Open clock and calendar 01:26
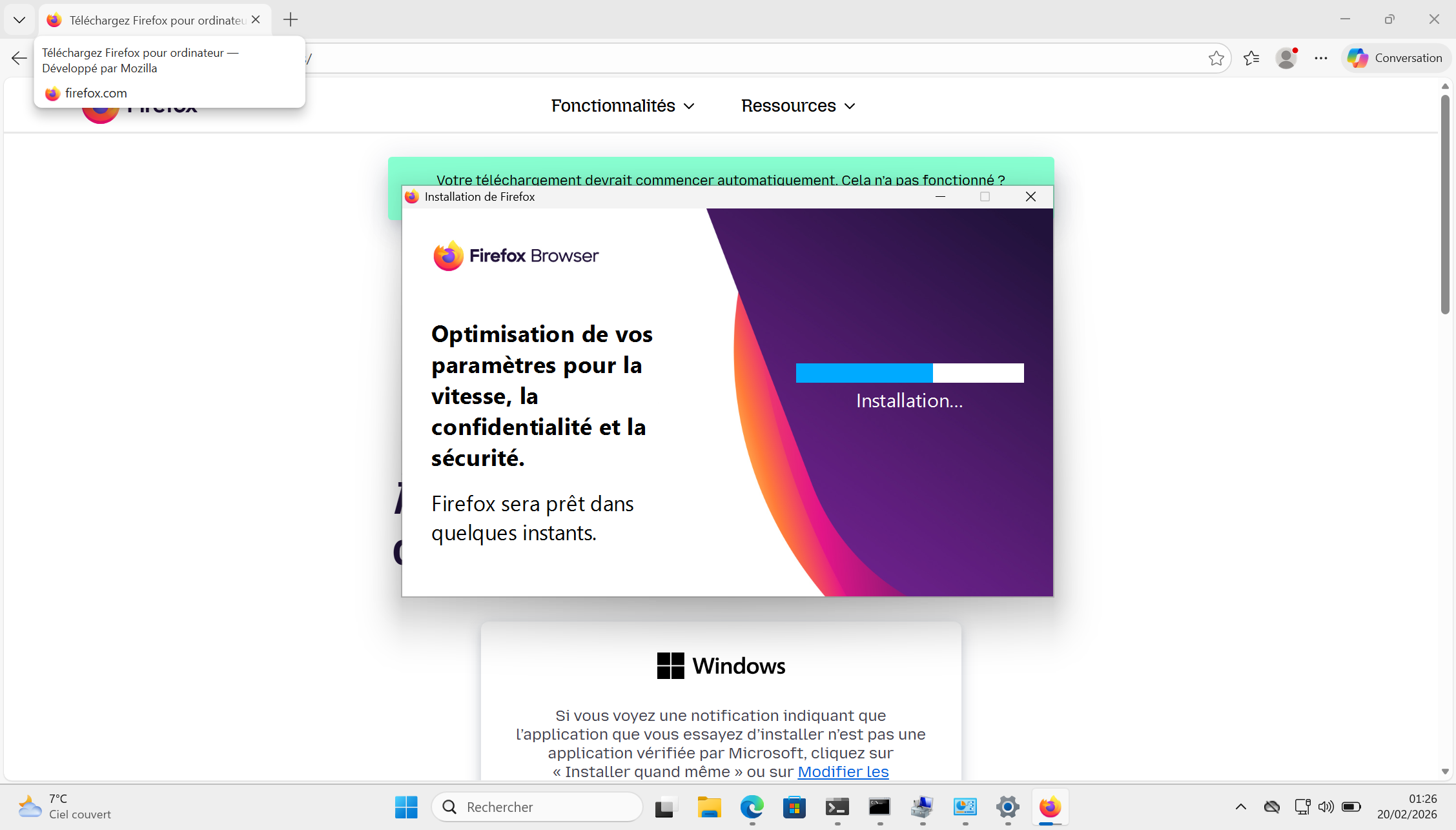 click(x=1407, y=807)
